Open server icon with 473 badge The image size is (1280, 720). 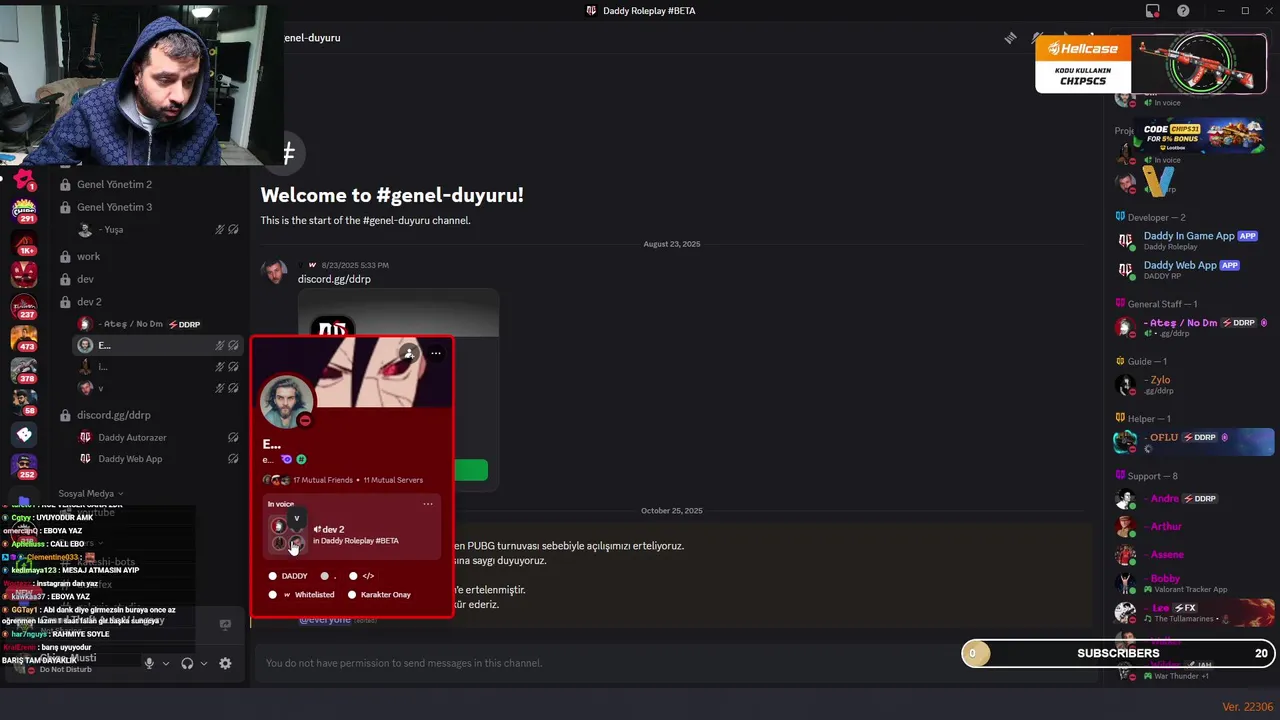click(24, 338)
